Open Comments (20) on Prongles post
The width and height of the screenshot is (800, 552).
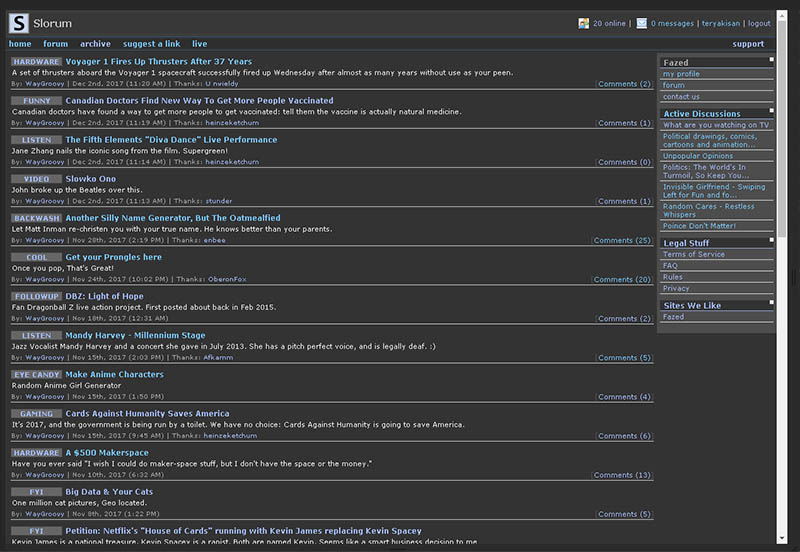[622, 280]
